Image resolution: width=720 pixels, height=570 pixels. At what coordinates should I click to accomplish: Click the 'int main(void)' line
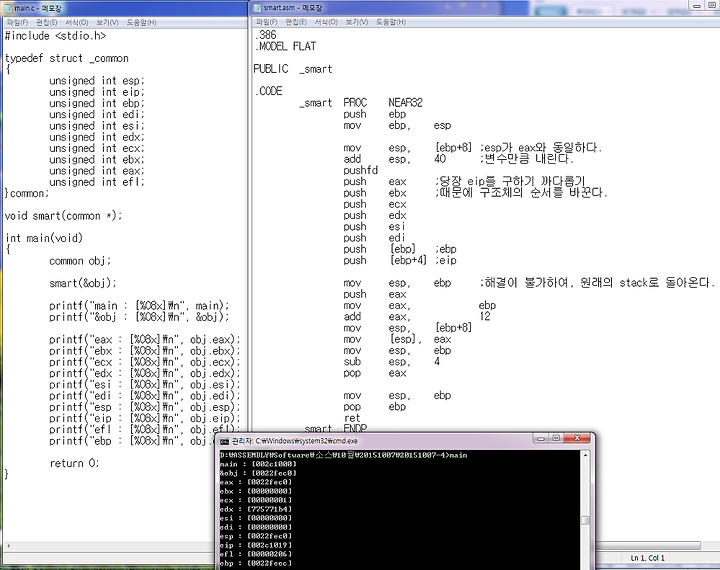[x=44, y=238]
